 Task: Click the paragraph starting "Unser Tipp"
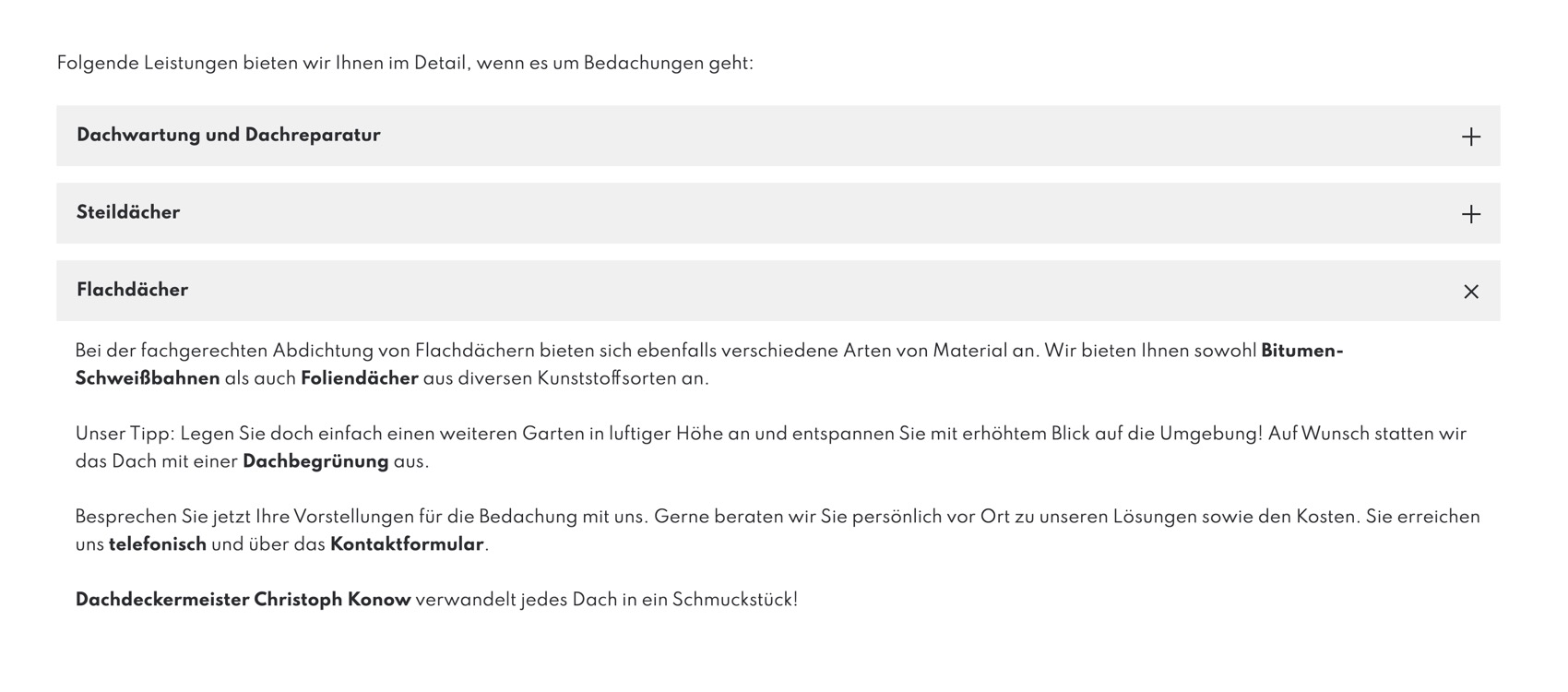(771, 447)
